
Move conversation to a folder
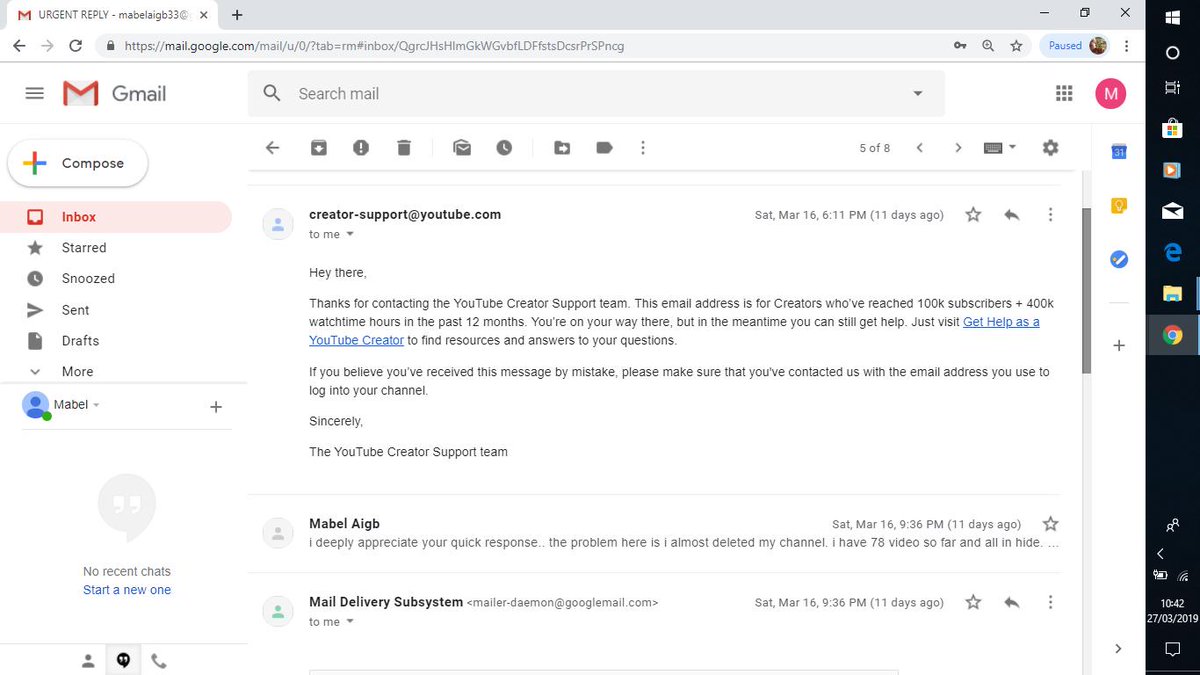point(562,147)
